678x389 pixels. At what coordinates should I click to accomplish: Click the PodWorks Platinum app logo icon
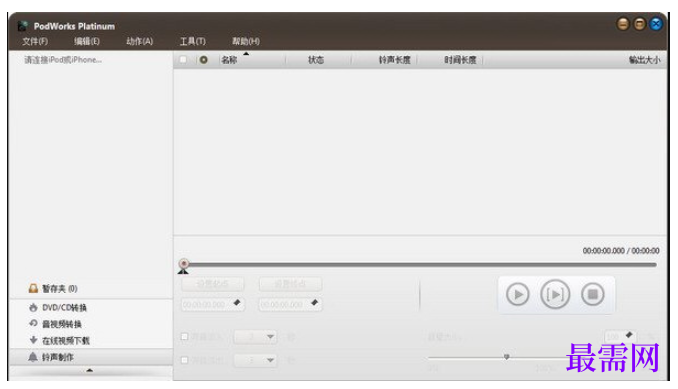[x=23, y=26]
